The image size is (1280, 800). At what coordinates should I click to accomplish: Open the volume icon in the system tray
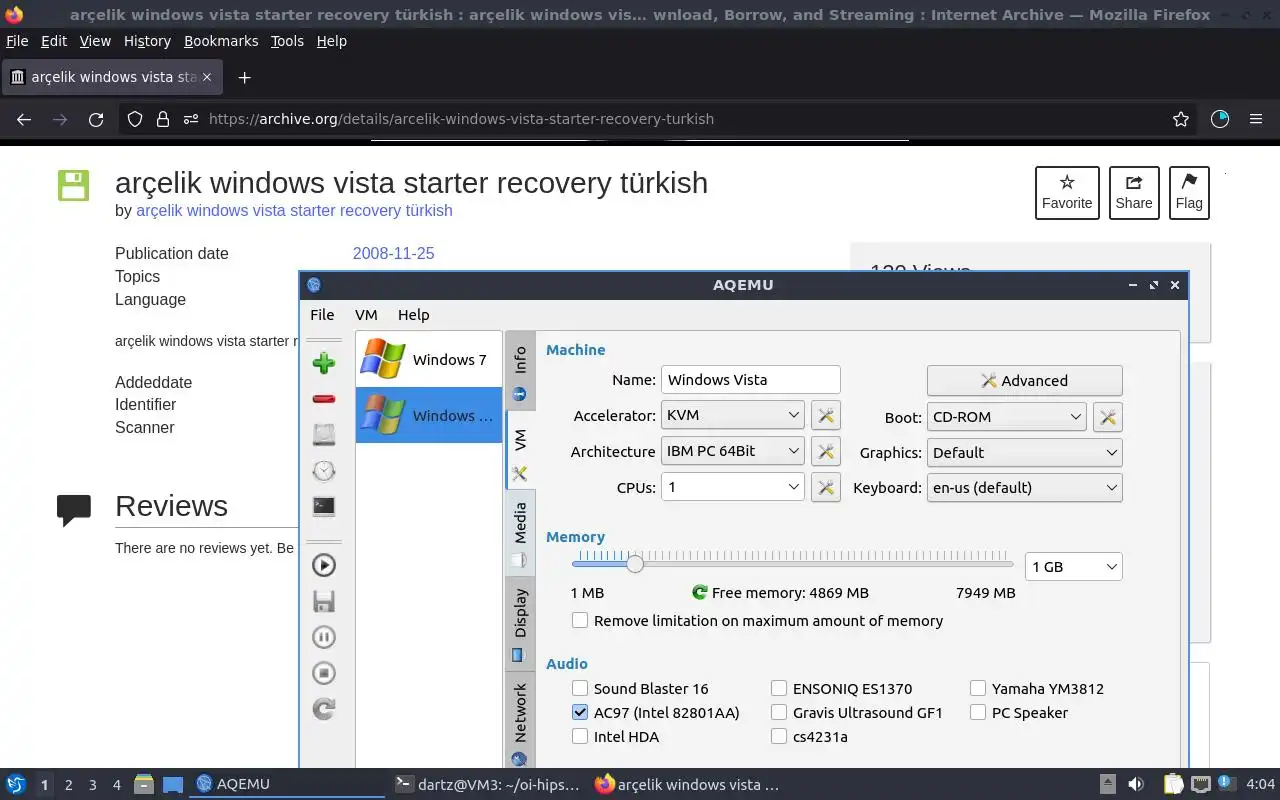click(x=1136, y=784)
